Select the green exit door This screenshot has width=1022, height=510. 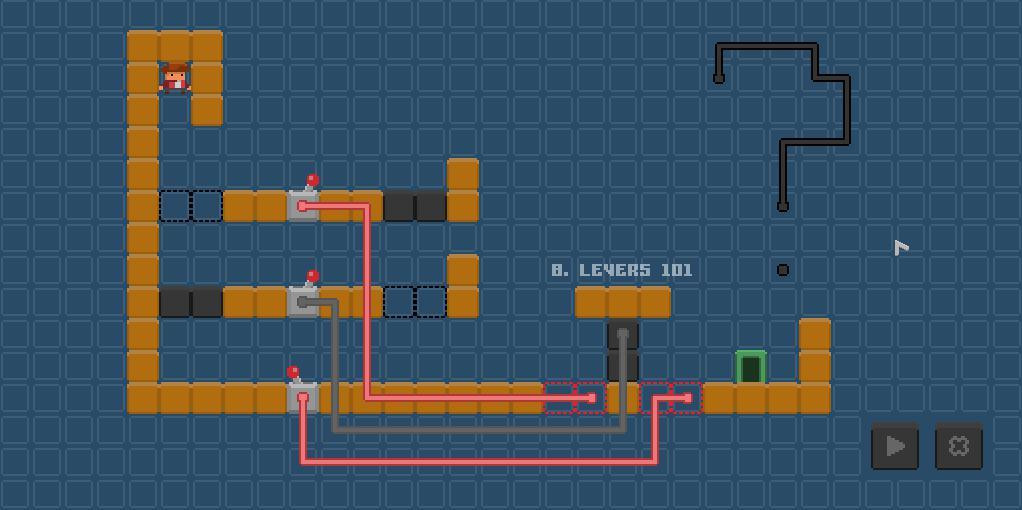[x=751, y=367]
